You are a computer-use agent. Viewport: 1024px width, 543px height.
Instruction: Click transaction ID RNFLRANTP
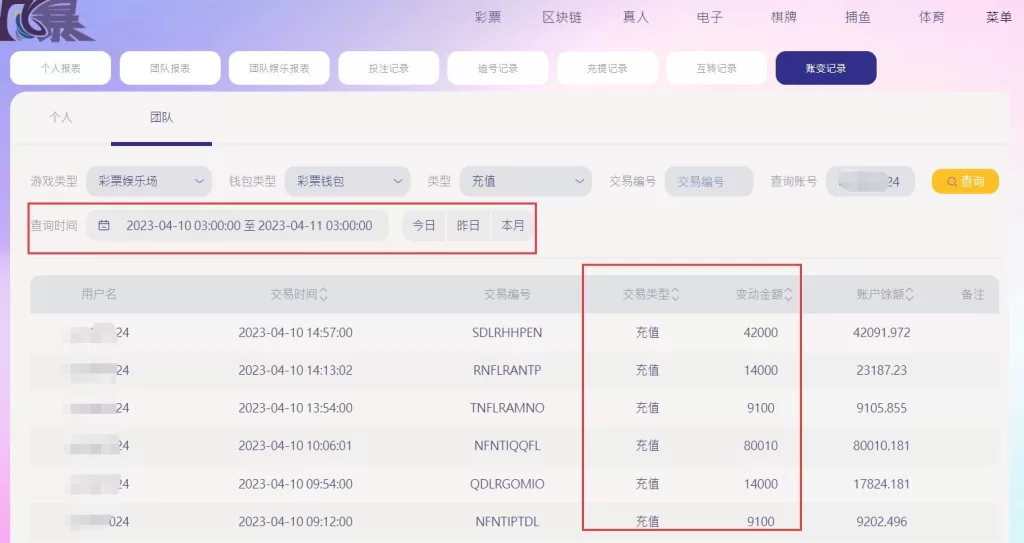(507, 370)
